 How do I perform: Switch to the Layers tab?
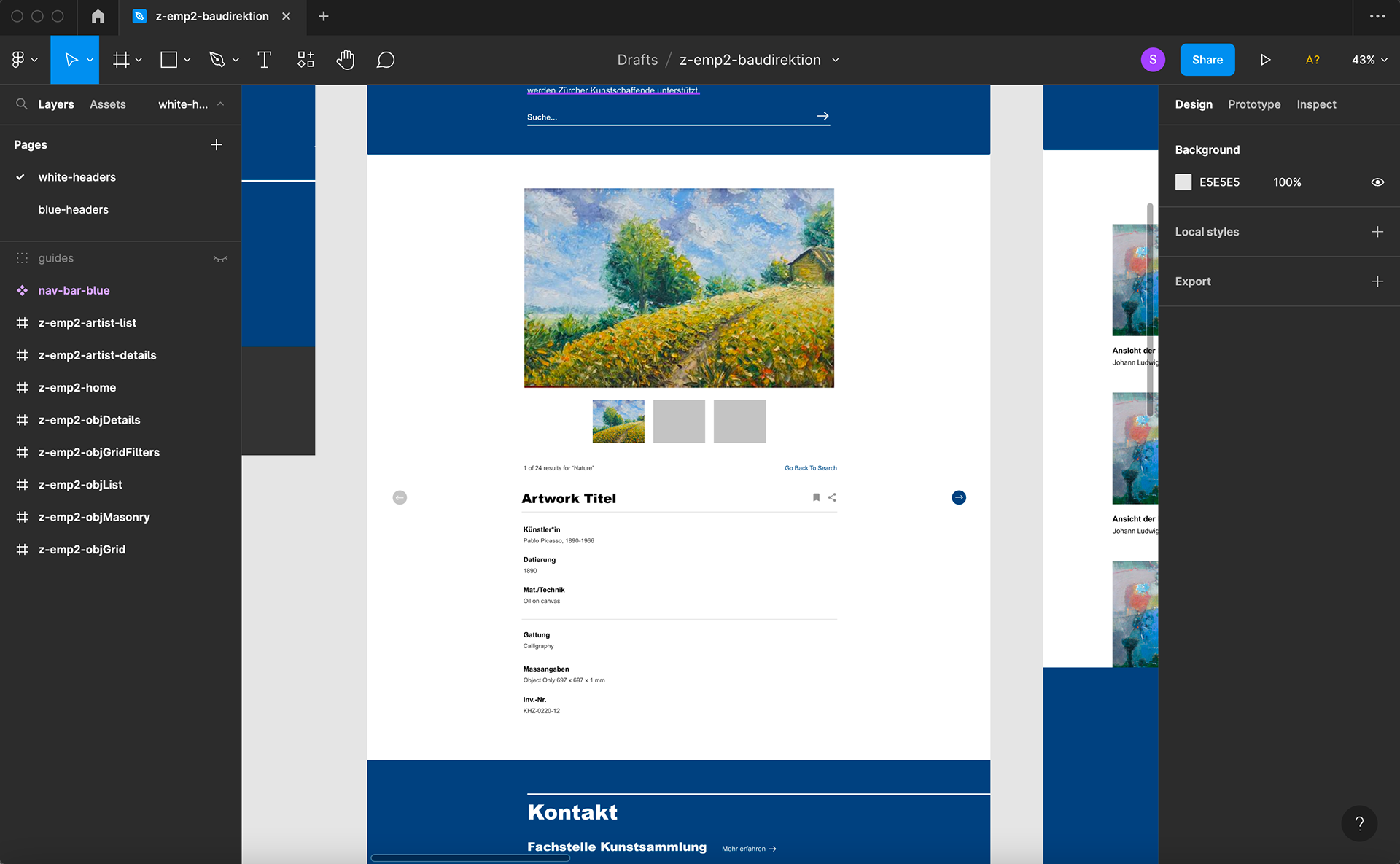pos(56,104)
